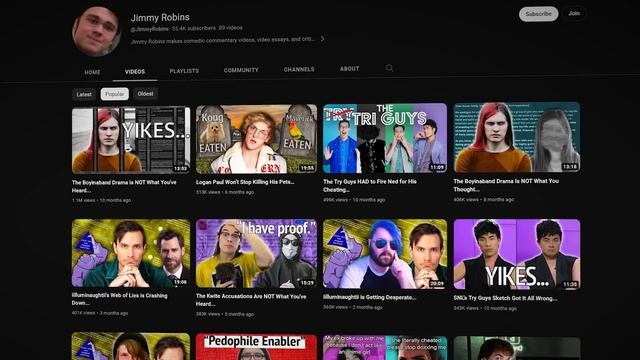Click title 'Illuminaughtii's Web of Lies Is Crashing Down...'
The width and height of the screenshot is (640, 360).
(120, 299)
